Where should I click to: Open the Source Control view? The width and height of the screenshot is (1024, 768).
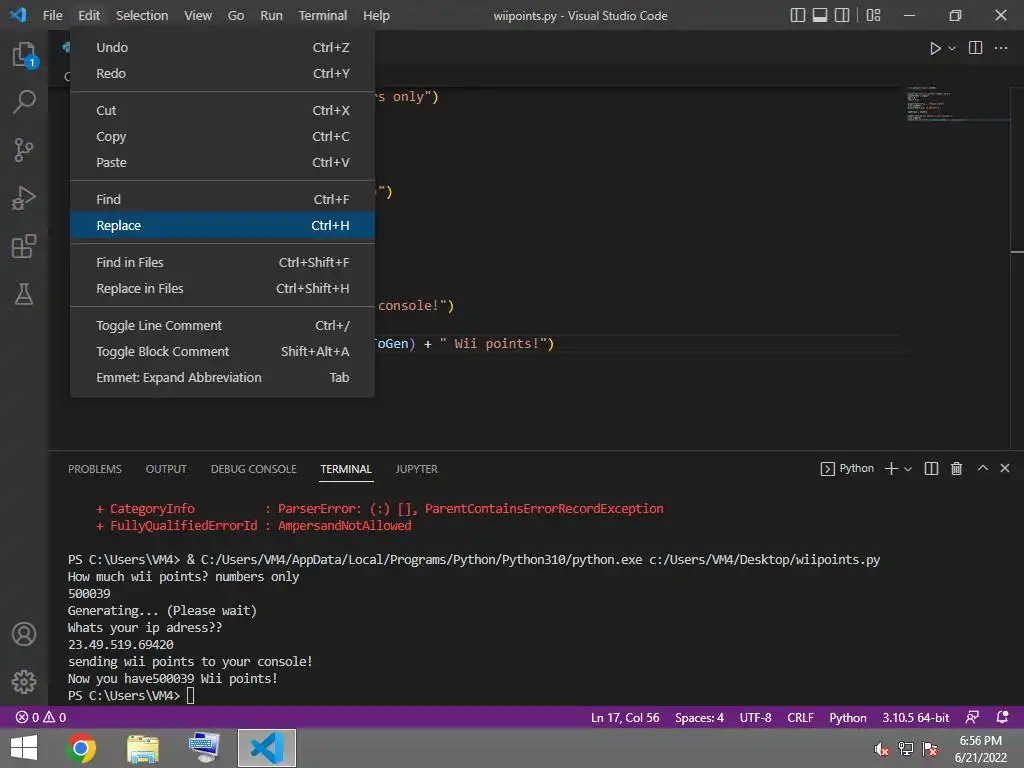[x=24, y=150]
